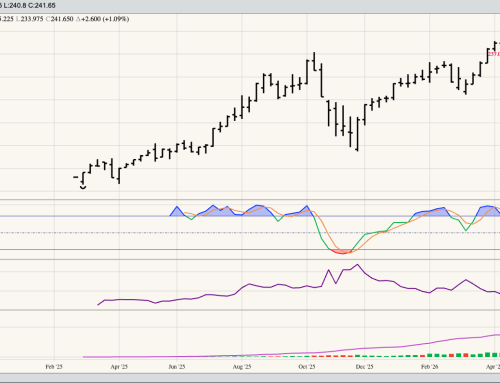The width and height of the screenshot is (500, 383).
Task: Click the 'L:240.8' low value in the title bar
Action: point(14,5)
